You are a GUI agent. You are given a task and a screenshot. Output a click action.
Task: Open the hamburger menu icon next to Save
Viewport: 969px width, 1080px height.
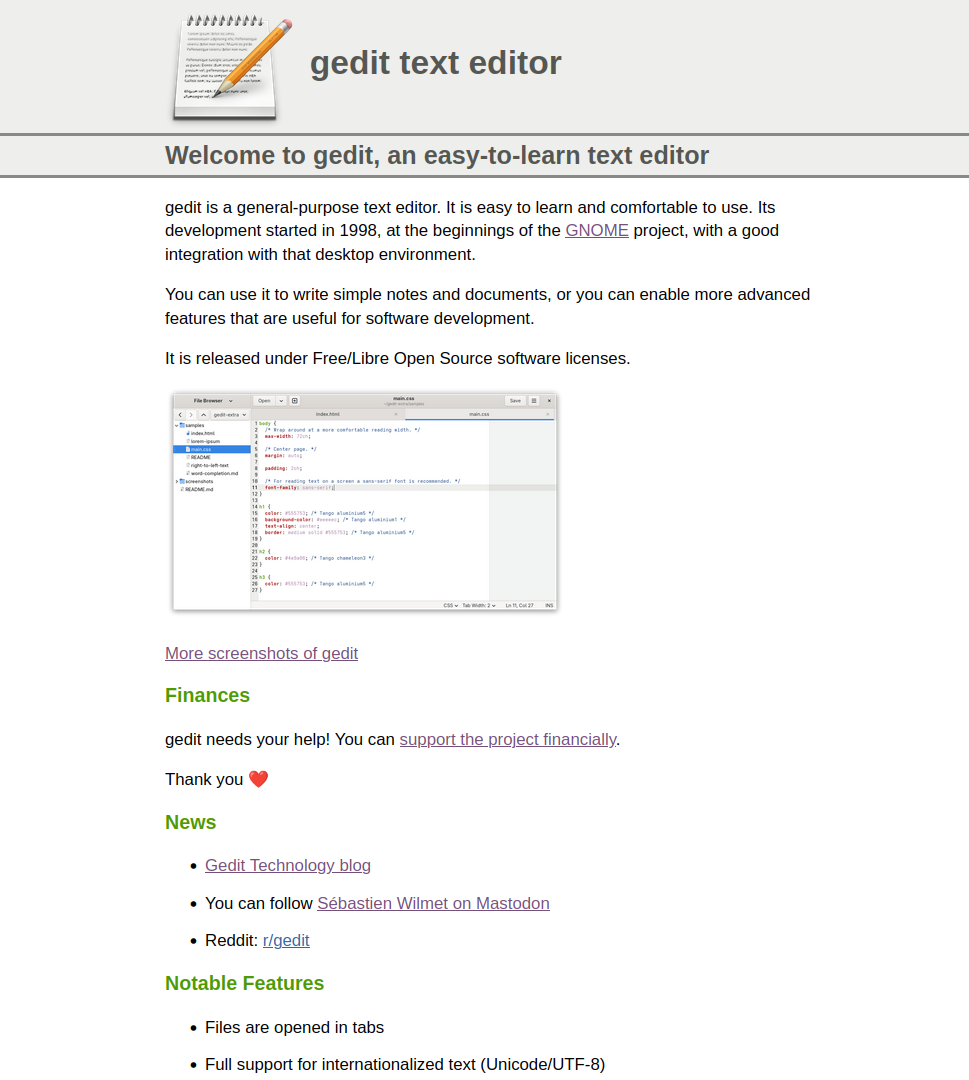click(x=534, y=400)
